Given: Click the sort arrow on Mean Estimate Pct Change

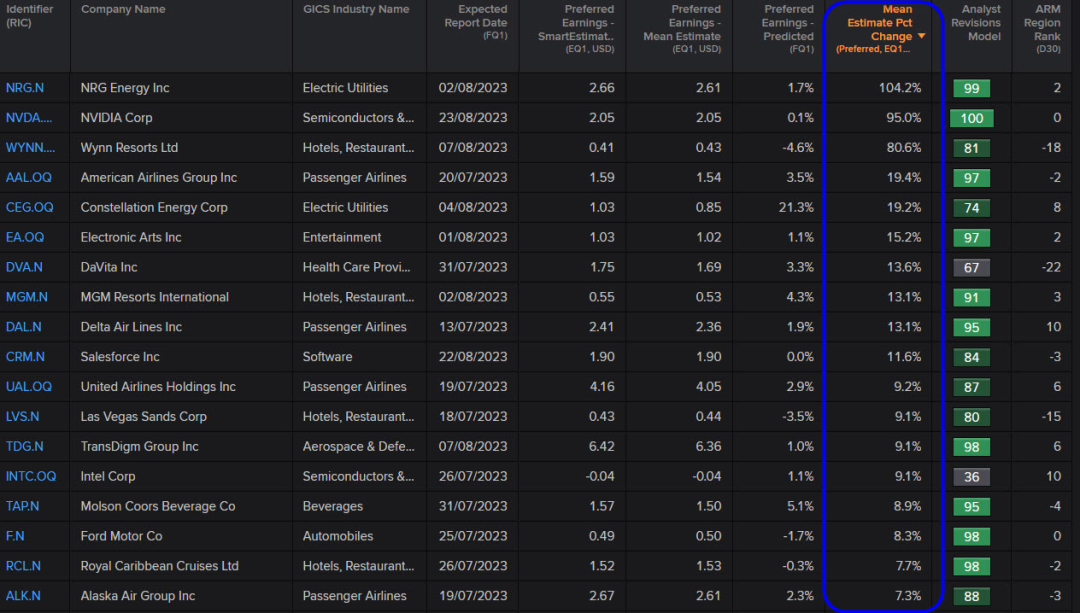Looking at the screenshot, I should pos(922,36).
